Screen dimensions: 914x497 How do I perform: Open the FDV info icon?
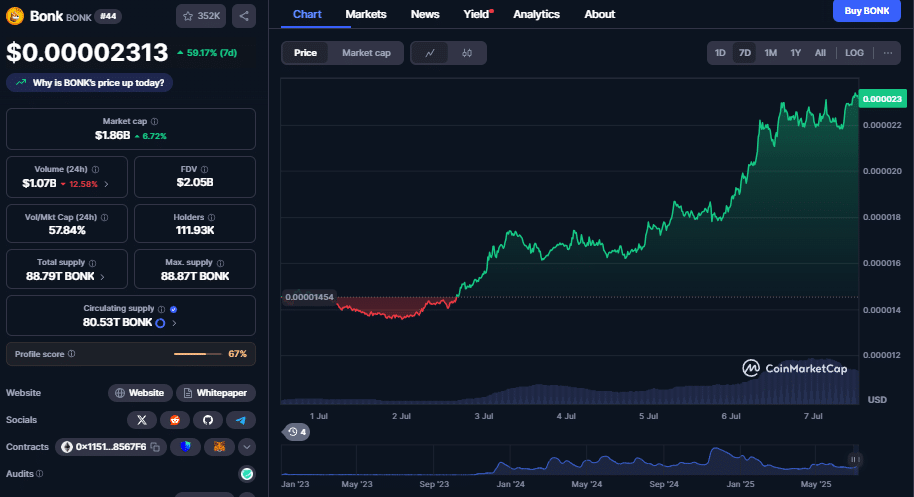pos(205,170)
